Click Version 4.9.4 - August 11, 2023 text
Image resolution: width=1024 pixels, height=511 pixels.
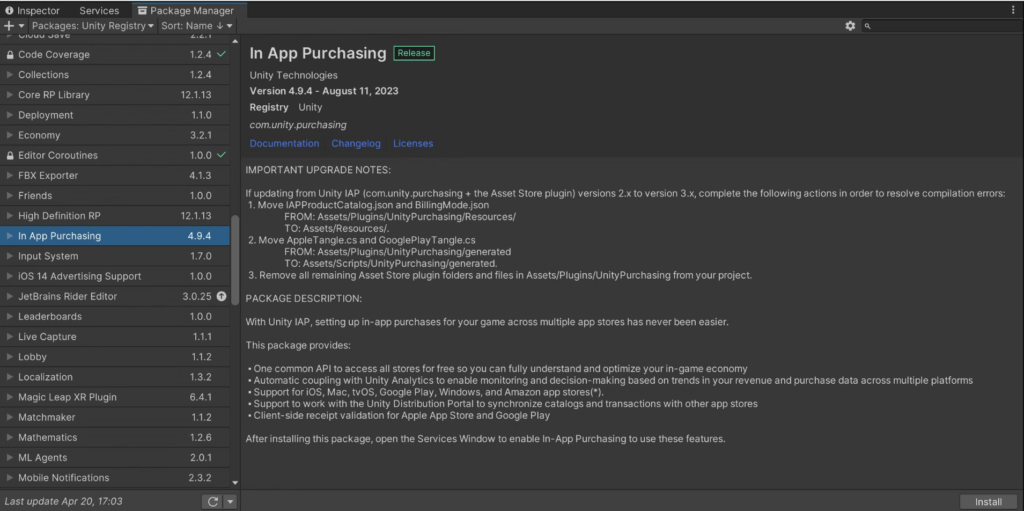click(324, 91)
